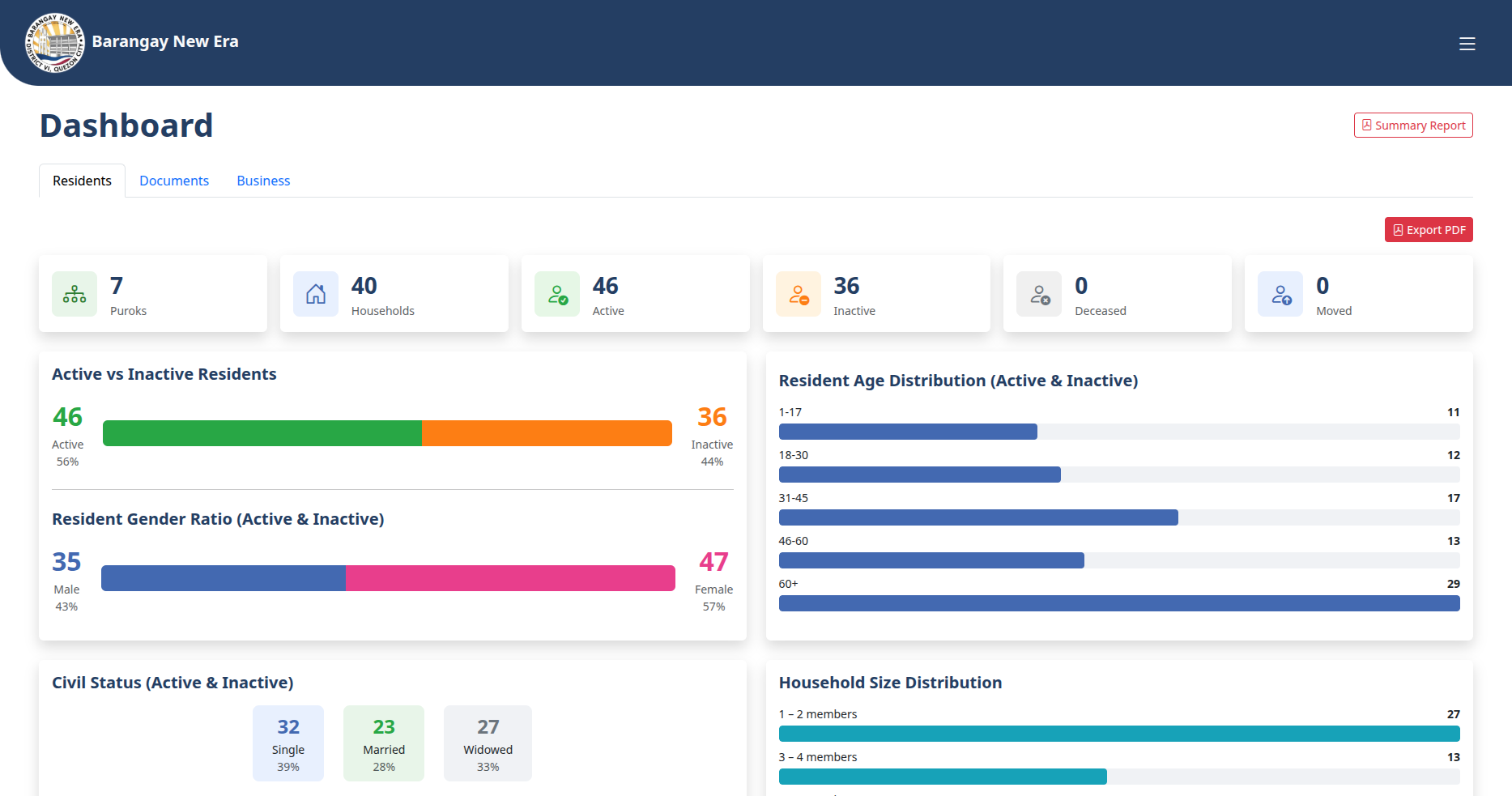Click the 44% Inactive percentage label
The image size is (1512, 796).
click(x=712, y=462)
